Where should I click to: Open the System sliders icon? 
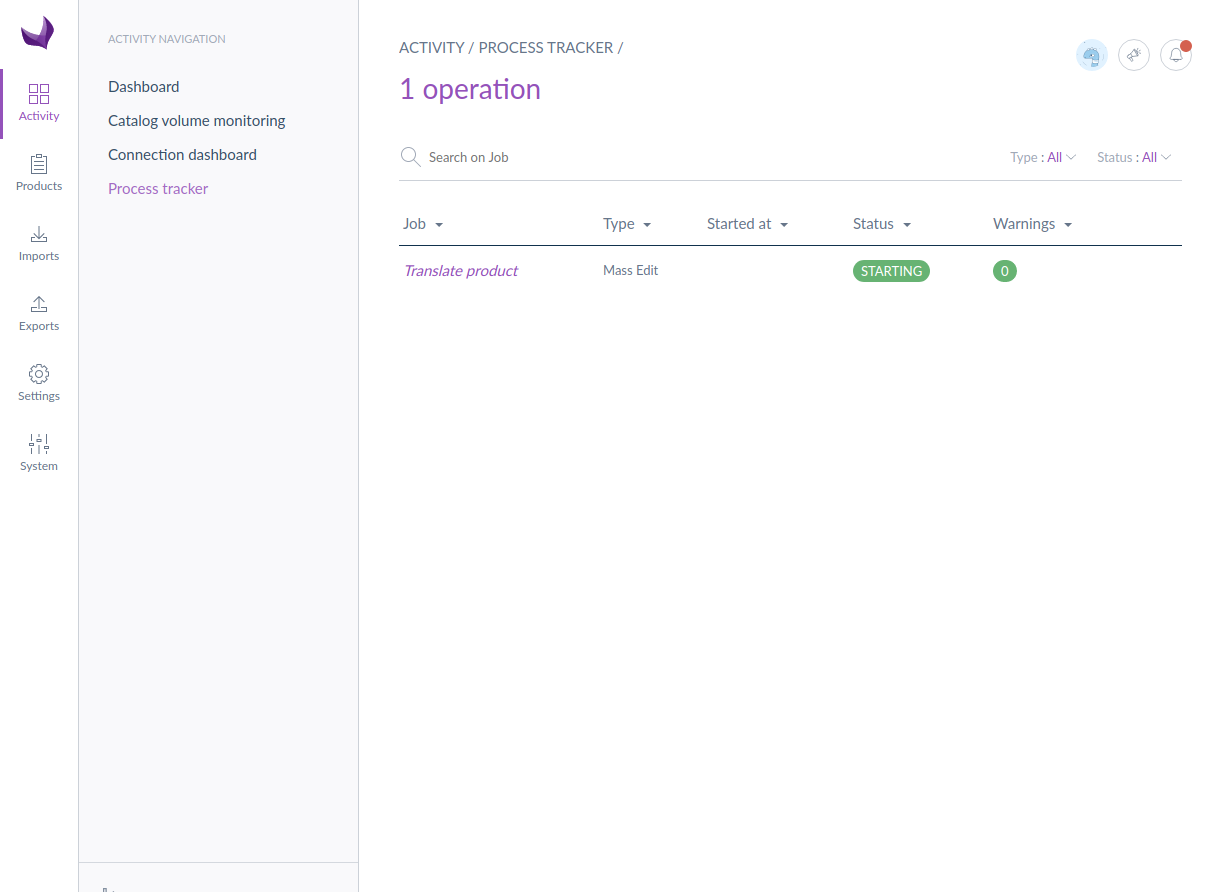[39, 445]
